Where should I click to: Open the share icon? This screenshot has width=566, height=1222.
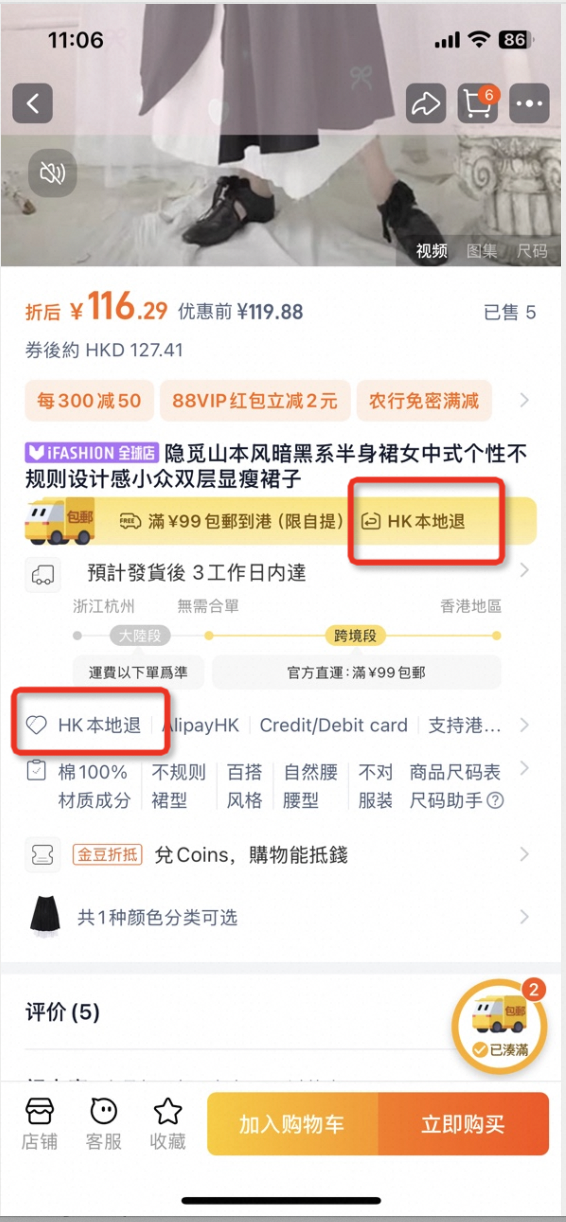click(425, 103)
